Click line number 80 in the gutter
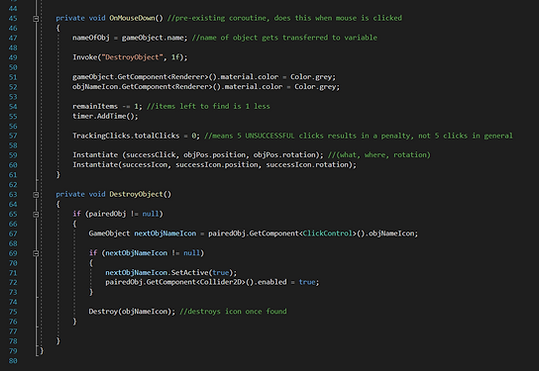This screenshot has width=539, height=371. [x=13, y=361]
